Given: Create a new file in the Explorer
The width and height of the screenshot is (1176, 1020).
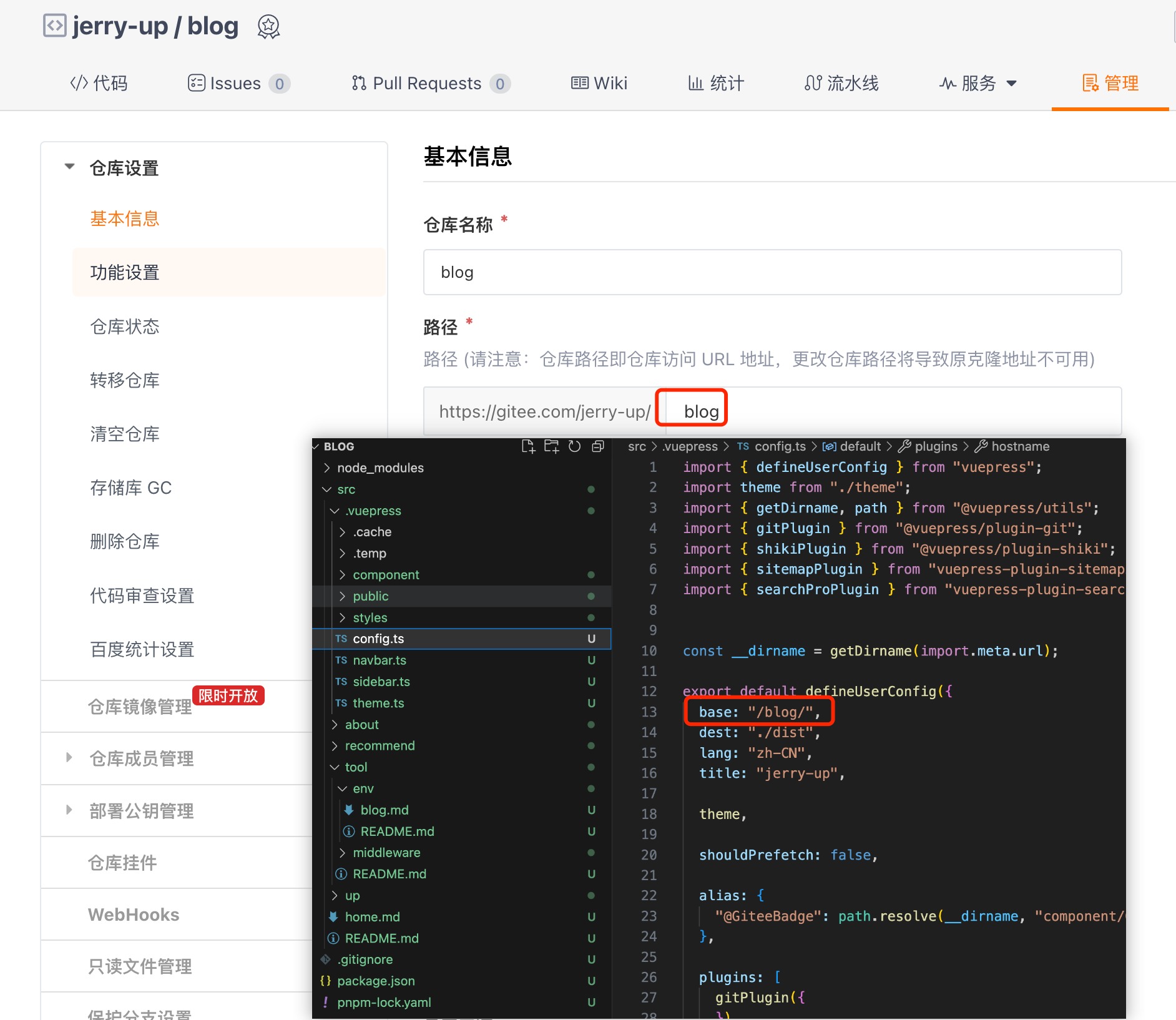Looking at the screenshot, I should coord(529,446).
